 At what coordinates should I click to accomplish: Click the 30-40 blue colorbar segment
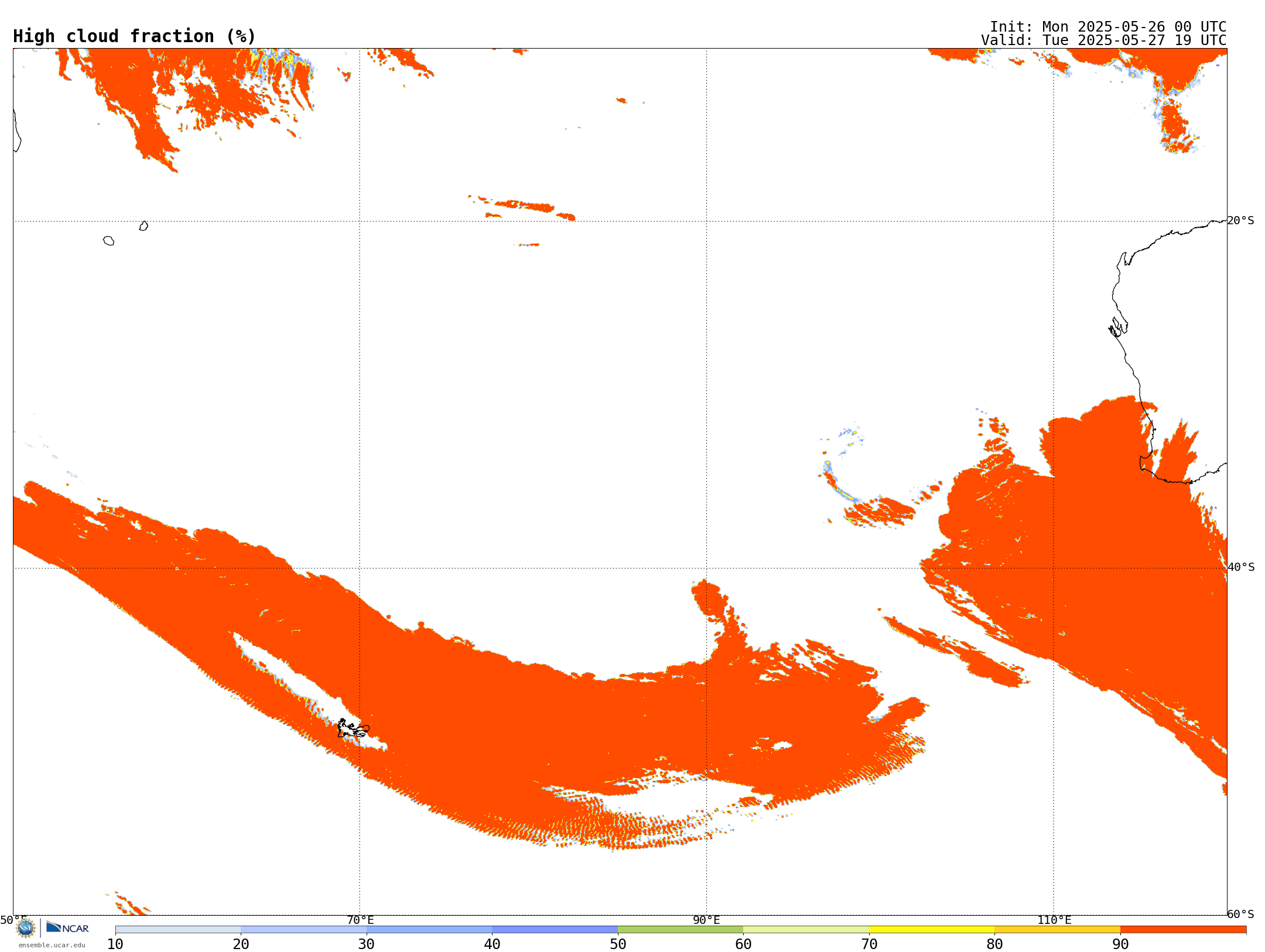click(x=429, y=930)
